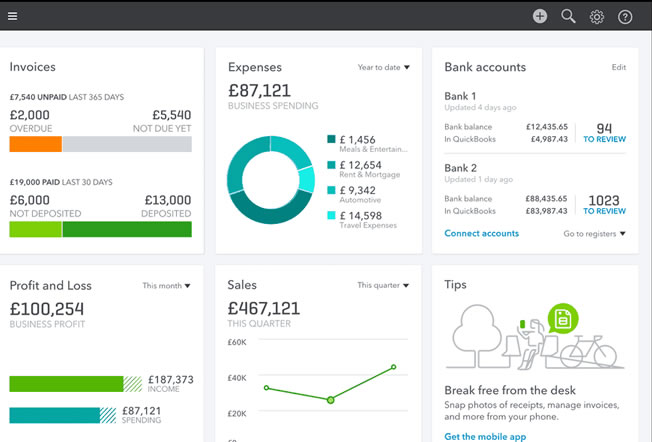Click the £ 9,342 expense amount
Screen dimensions: 652x442
[x=357, y=190]
